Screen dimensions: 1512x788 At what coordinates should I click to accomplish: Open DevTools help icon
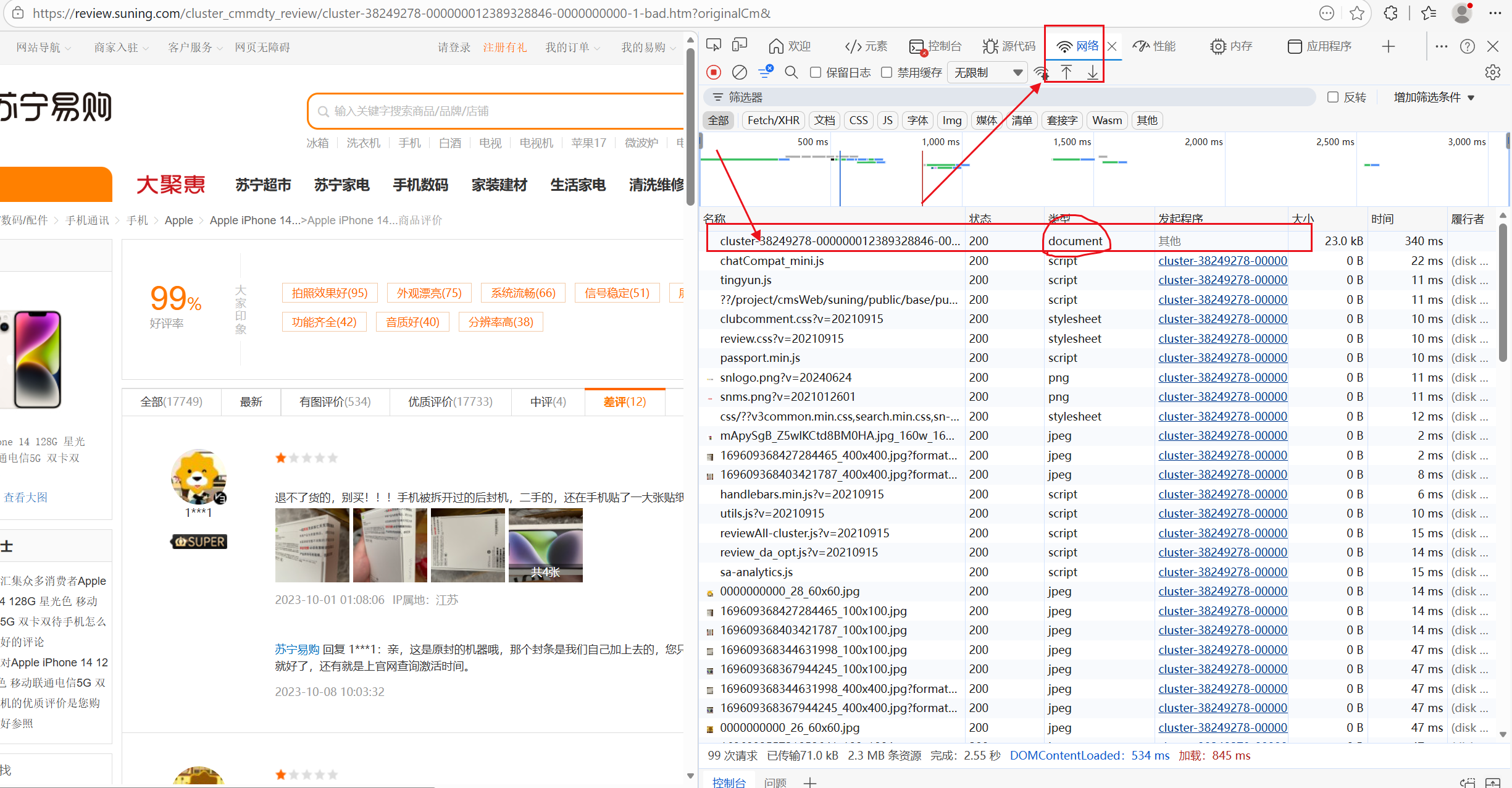(x=1468, y=46)
